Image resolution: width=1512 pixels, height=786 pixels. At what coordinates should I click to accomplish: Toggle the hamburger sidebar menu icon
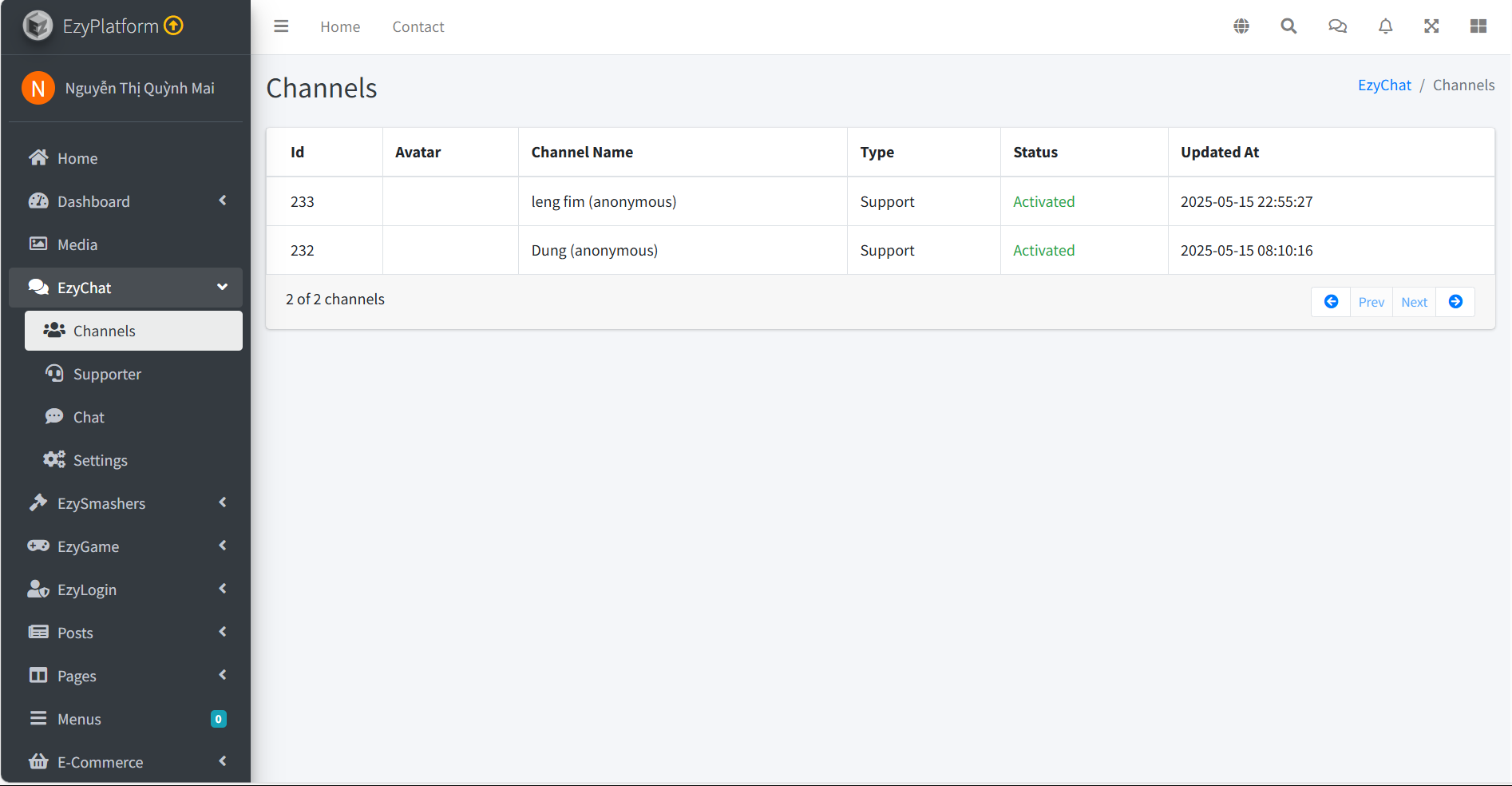pos(281,26)
